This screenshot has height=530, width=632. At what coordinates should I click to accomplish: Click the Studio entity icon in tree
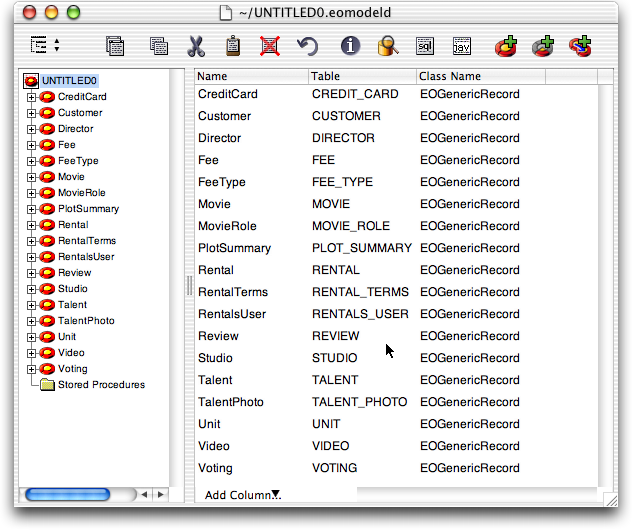coord(47,289)
